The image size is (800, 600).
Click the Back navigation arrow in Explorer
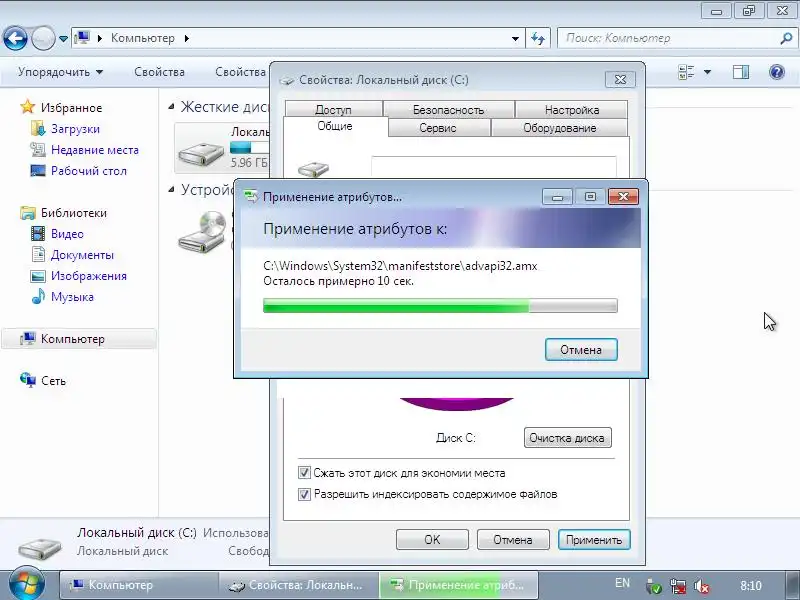[x=15, y=38]
